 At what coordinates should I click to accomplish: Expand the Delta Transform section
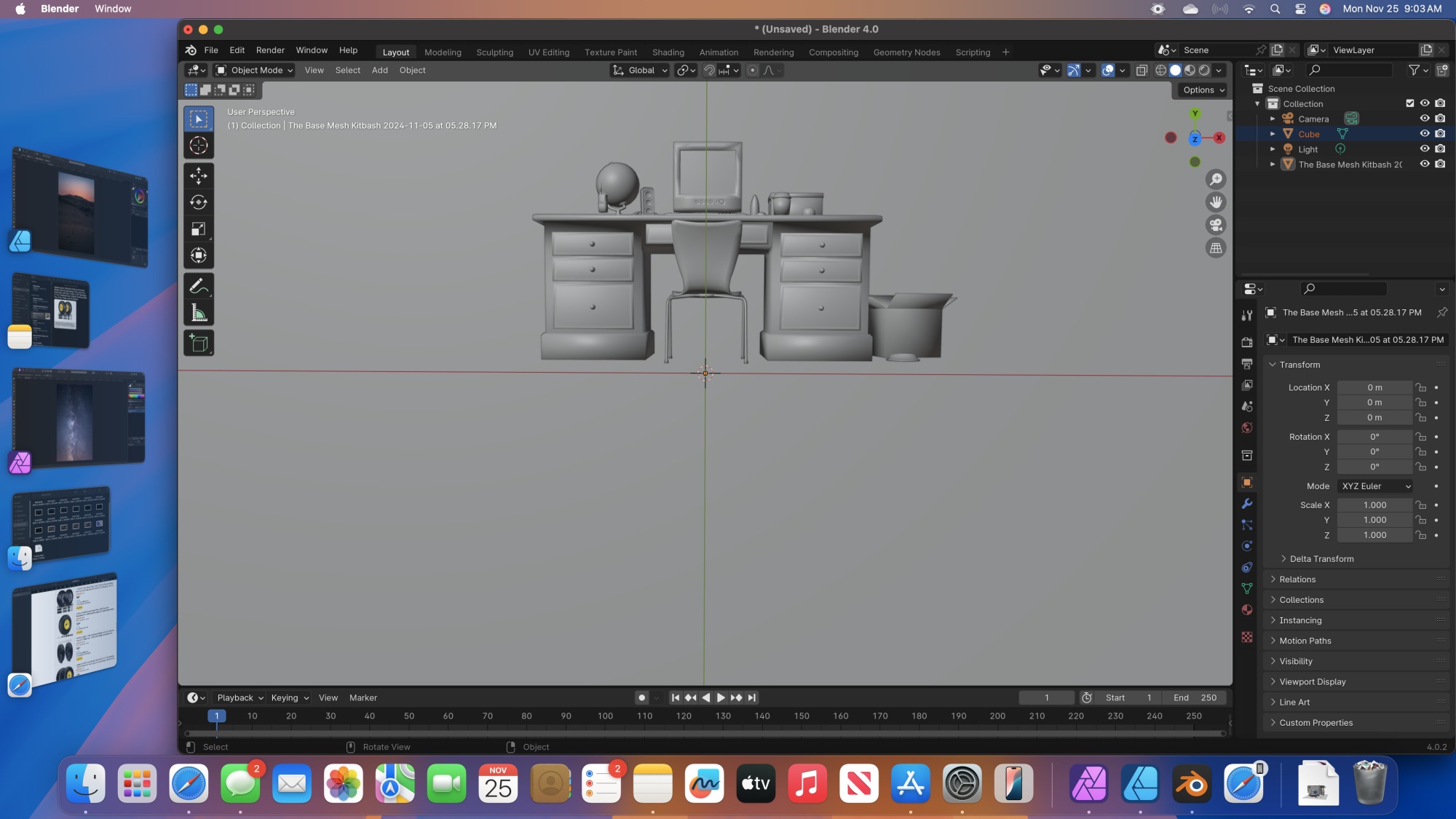tap(1321, 558)
